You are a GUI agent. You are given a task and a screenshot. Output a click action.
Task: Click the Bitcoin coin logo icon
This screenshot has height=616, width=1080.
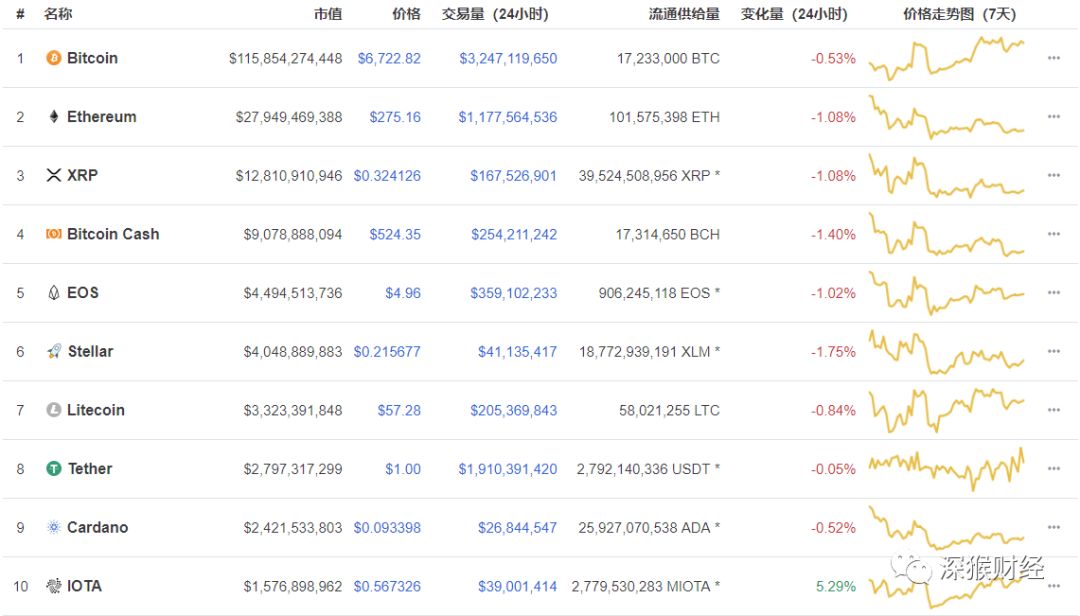point(54,58)
